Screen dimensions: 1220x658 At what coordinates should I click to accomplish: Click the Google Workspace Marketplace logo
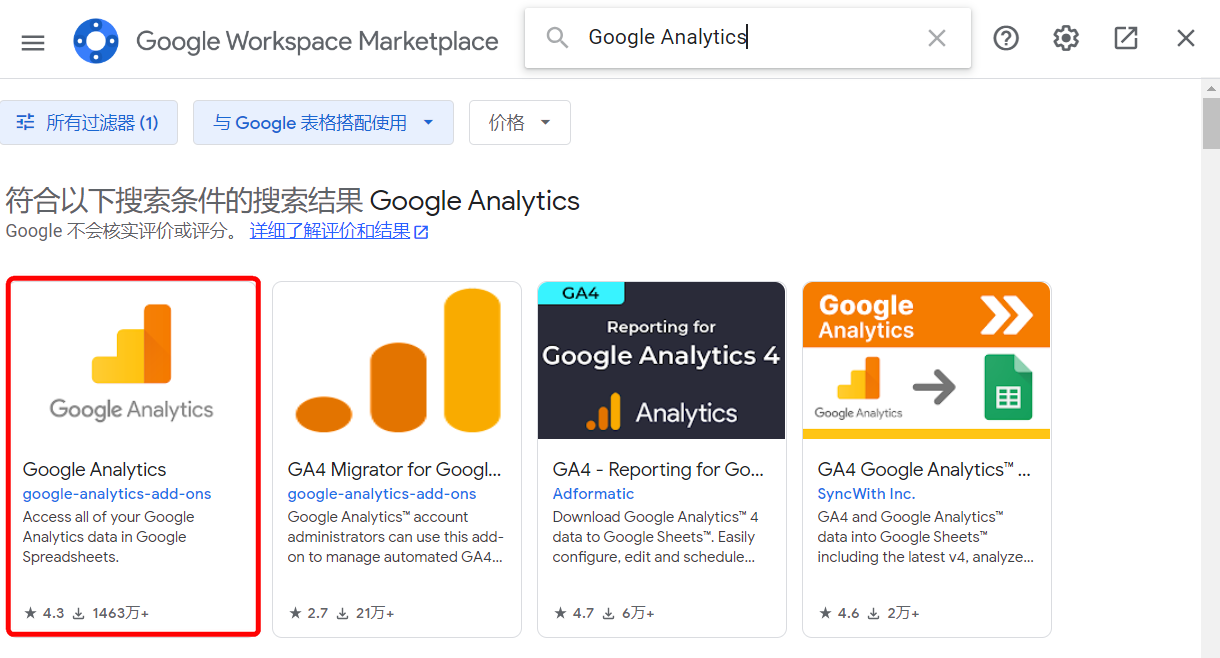(x=96, y=41)
